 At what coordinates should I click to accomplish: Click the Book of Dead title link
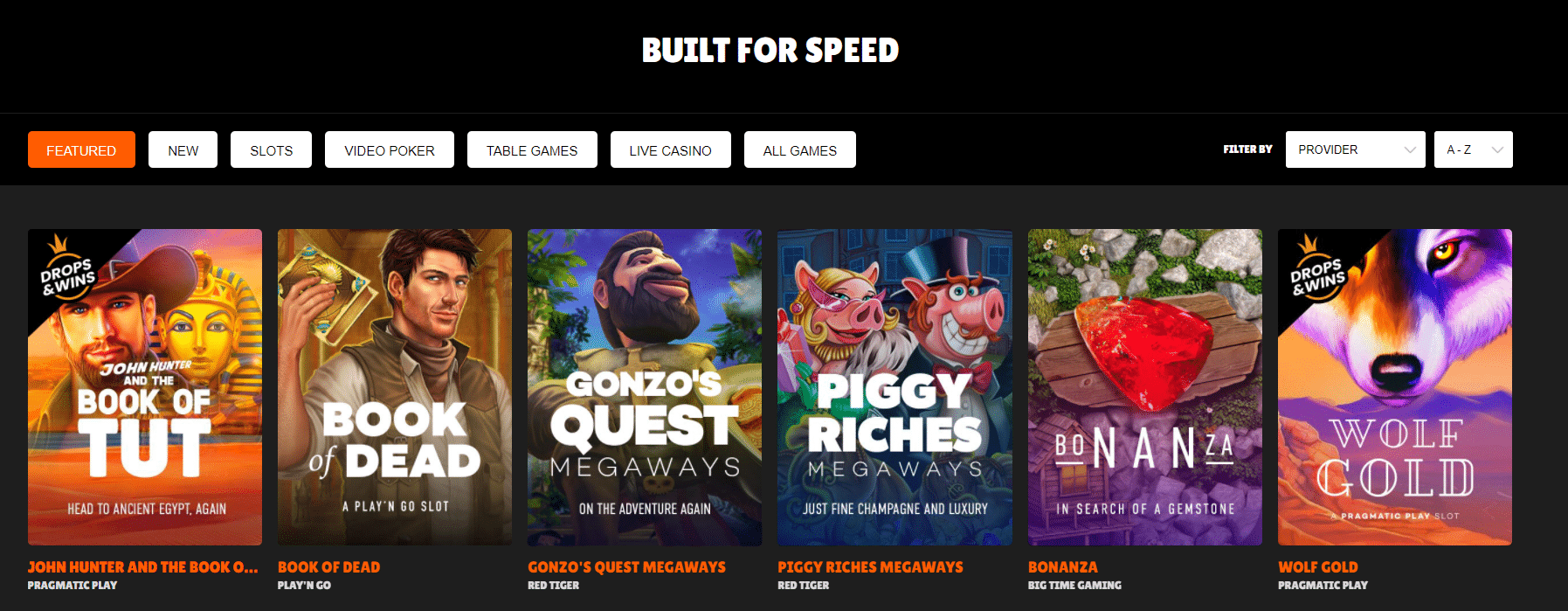click(x=328, y=567)
